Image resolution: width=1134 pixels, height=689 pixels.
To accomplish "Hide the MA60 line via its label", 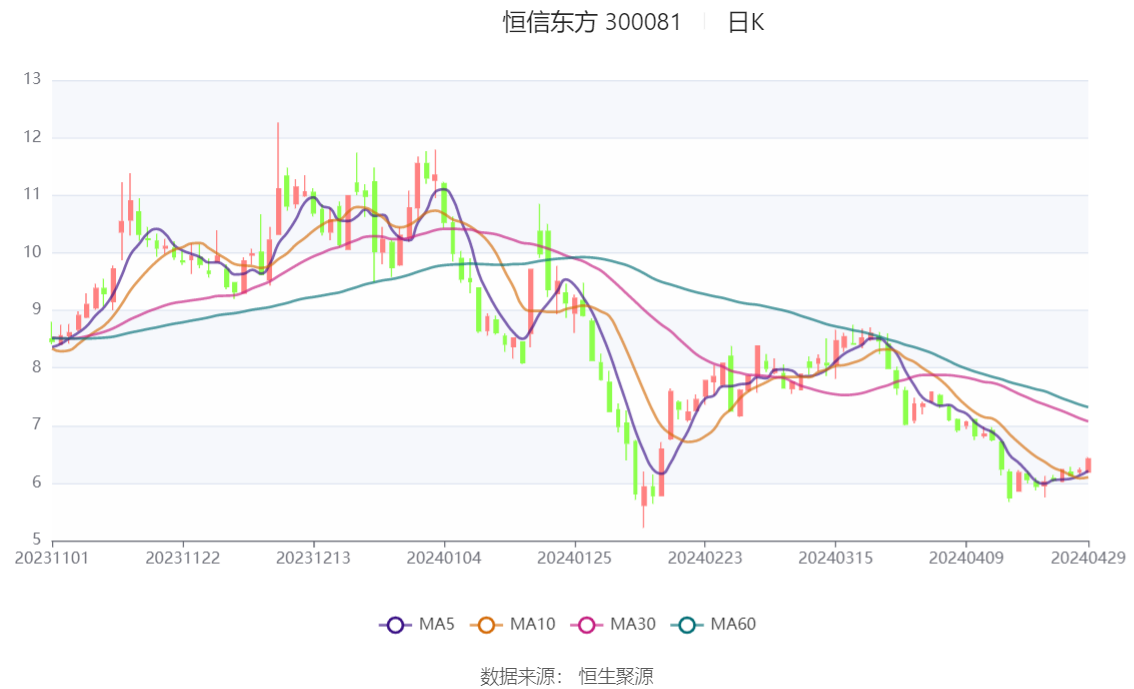I will point(733,624).
